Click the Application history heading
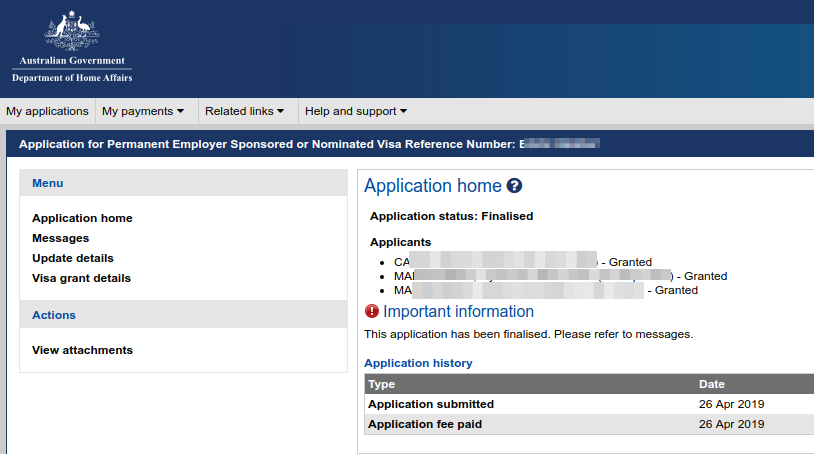The width and height of the screenshot is (814, 454). click(x=418, y=363)
